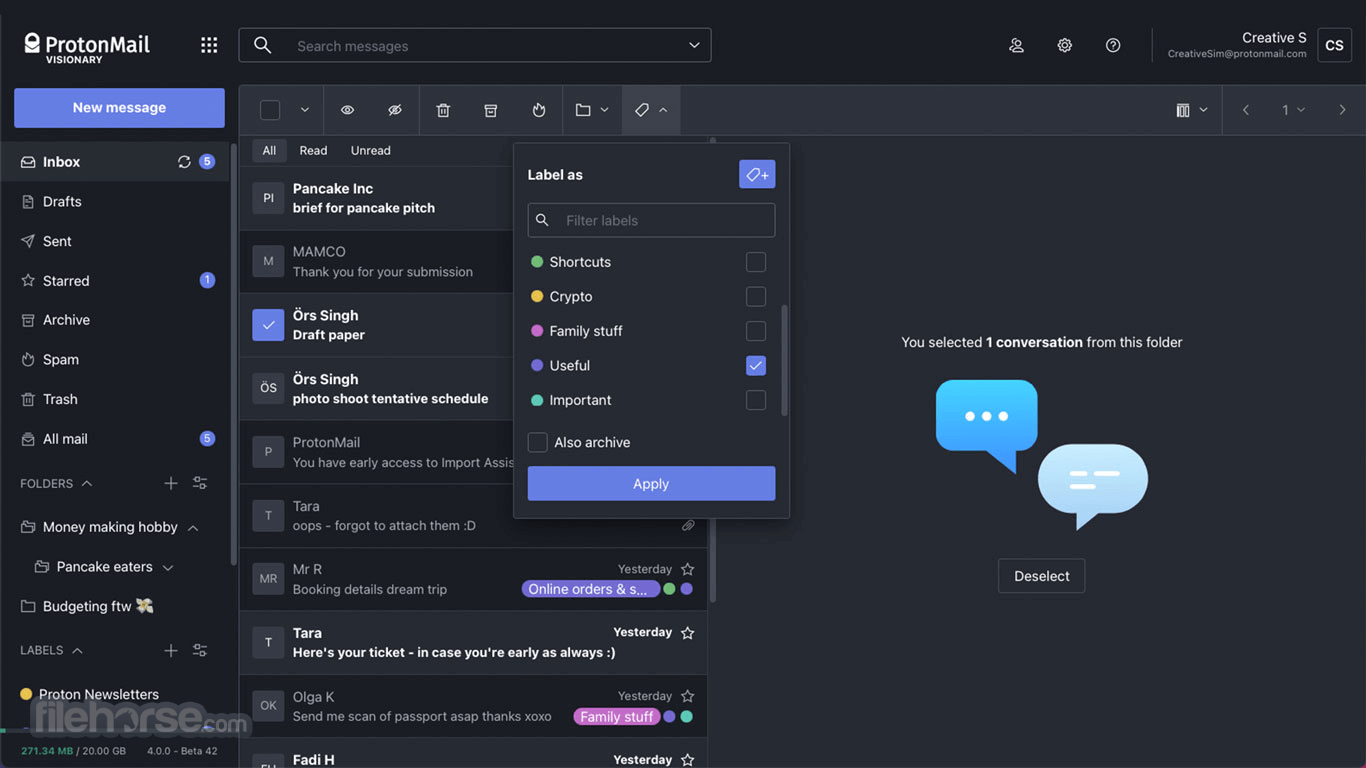Screen dimensions: 1366x768
Task: Tick the Crypto label checkbox
Action: tap(756, 296)
